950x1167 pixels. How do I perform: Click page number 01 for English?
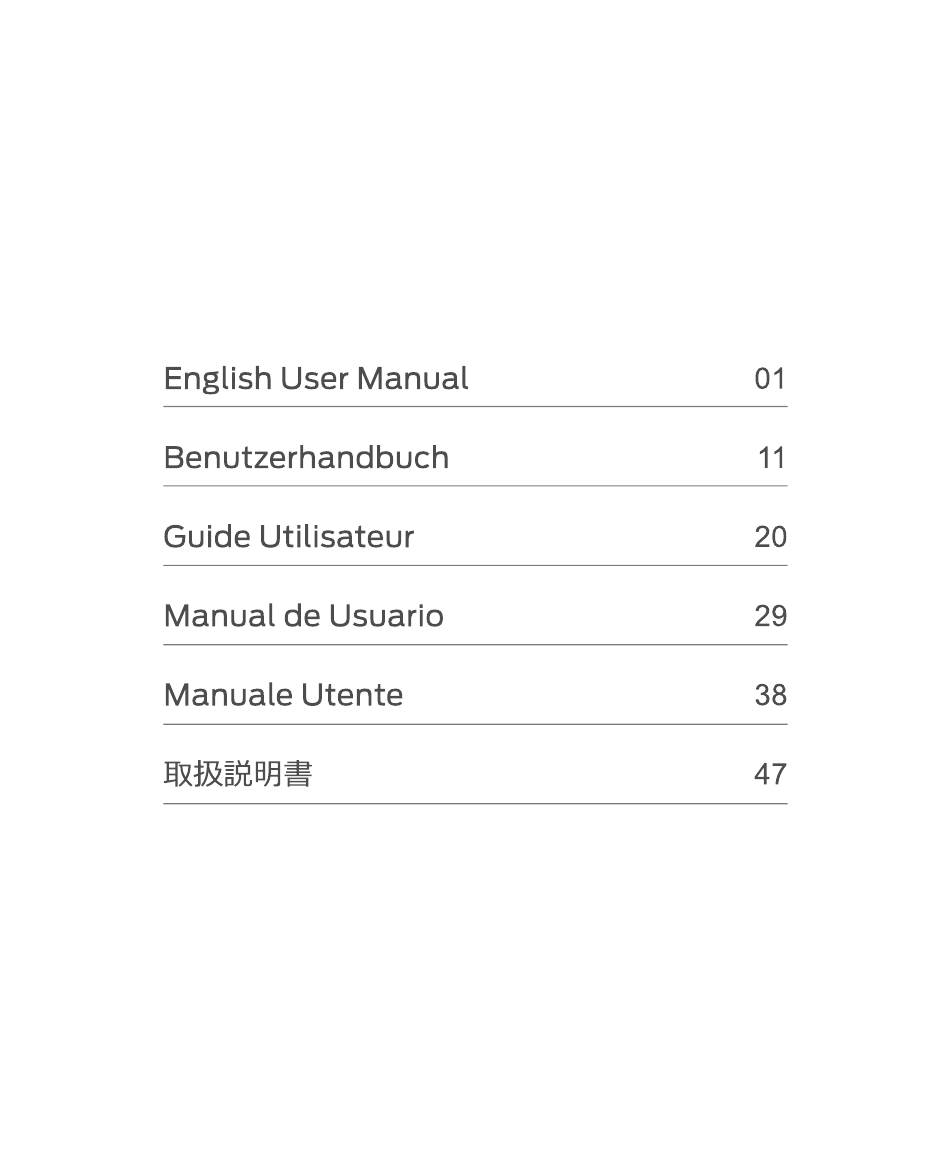770,379
